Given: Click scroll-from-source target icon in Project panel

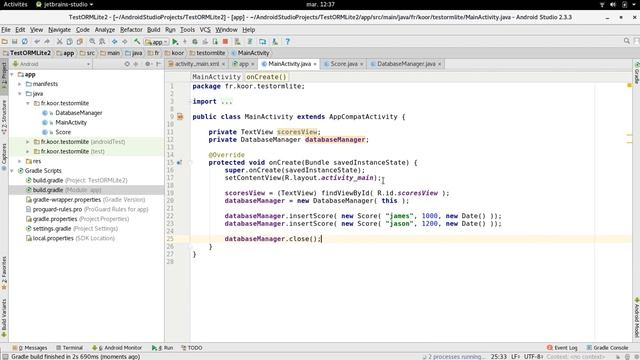Looking at the screenshot, I should click(x=127, y=64).
